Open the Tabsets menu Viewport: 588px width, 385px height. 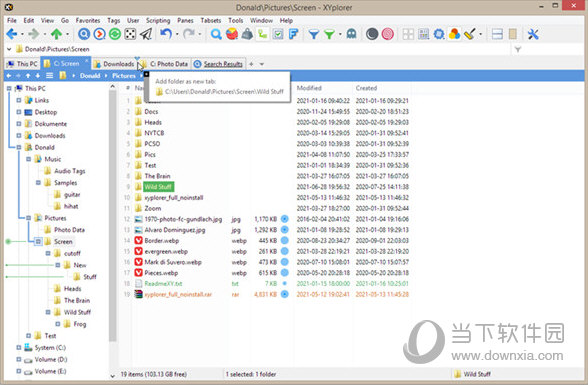[210, 20]
